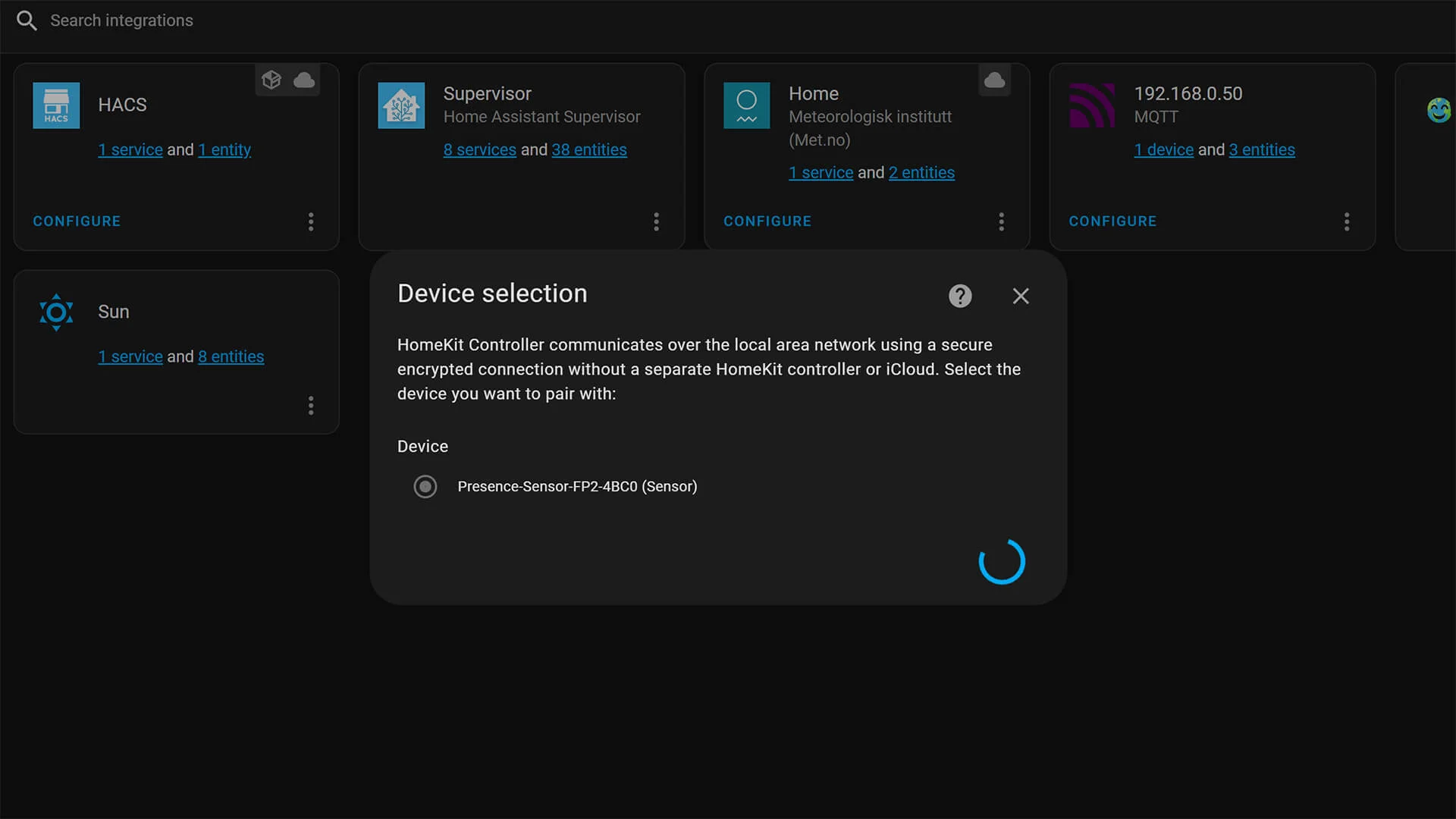This screenshot has height=819, width=1456.
Task: Open help for Device selection dialog
Action: coord(960,296)
